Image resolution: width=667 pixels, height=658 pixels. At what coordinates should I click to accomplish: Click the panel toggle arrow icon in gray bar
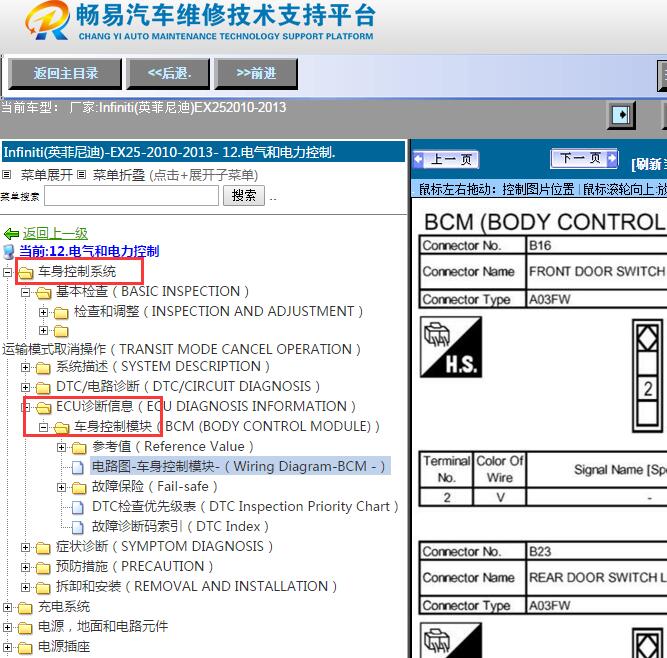pos(621,115)
